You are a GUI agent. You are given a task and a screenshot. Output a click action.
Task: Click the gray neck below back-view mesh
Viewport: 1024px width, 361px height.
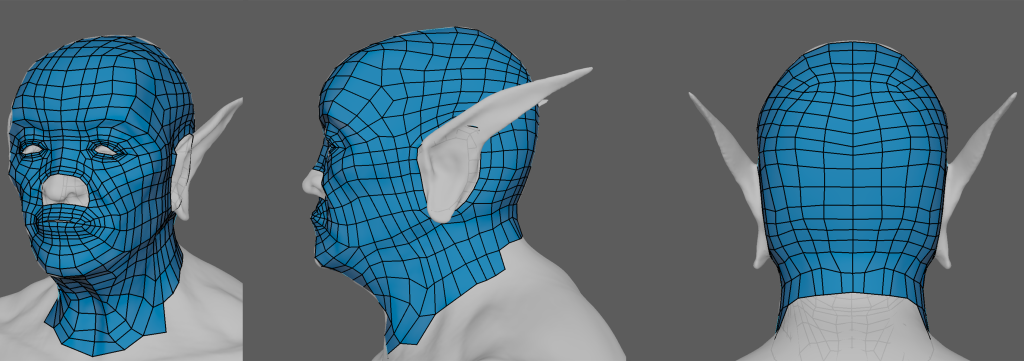click(x=852, y=323)
